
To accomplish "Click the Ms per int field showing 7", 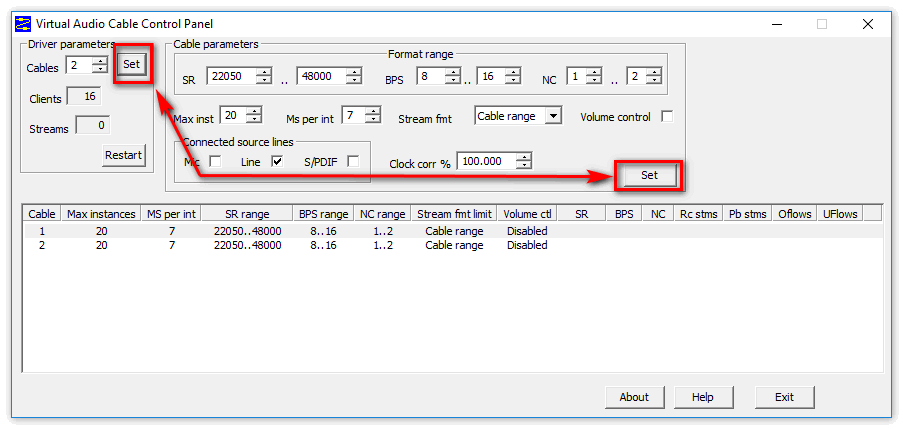I will click(x=354, y=115).
